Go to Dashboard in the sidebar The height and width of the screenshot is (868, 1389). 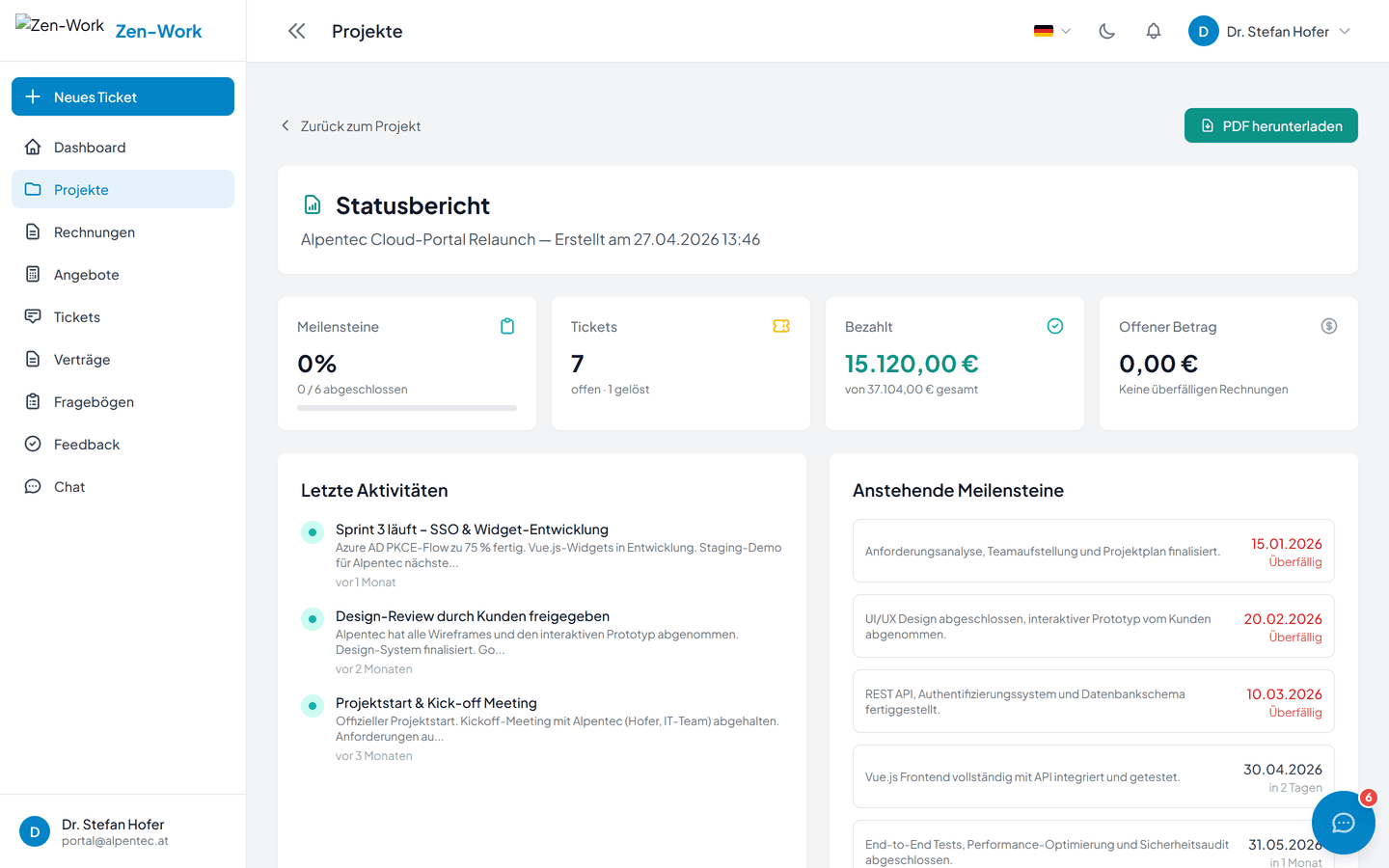coord(123,147)
